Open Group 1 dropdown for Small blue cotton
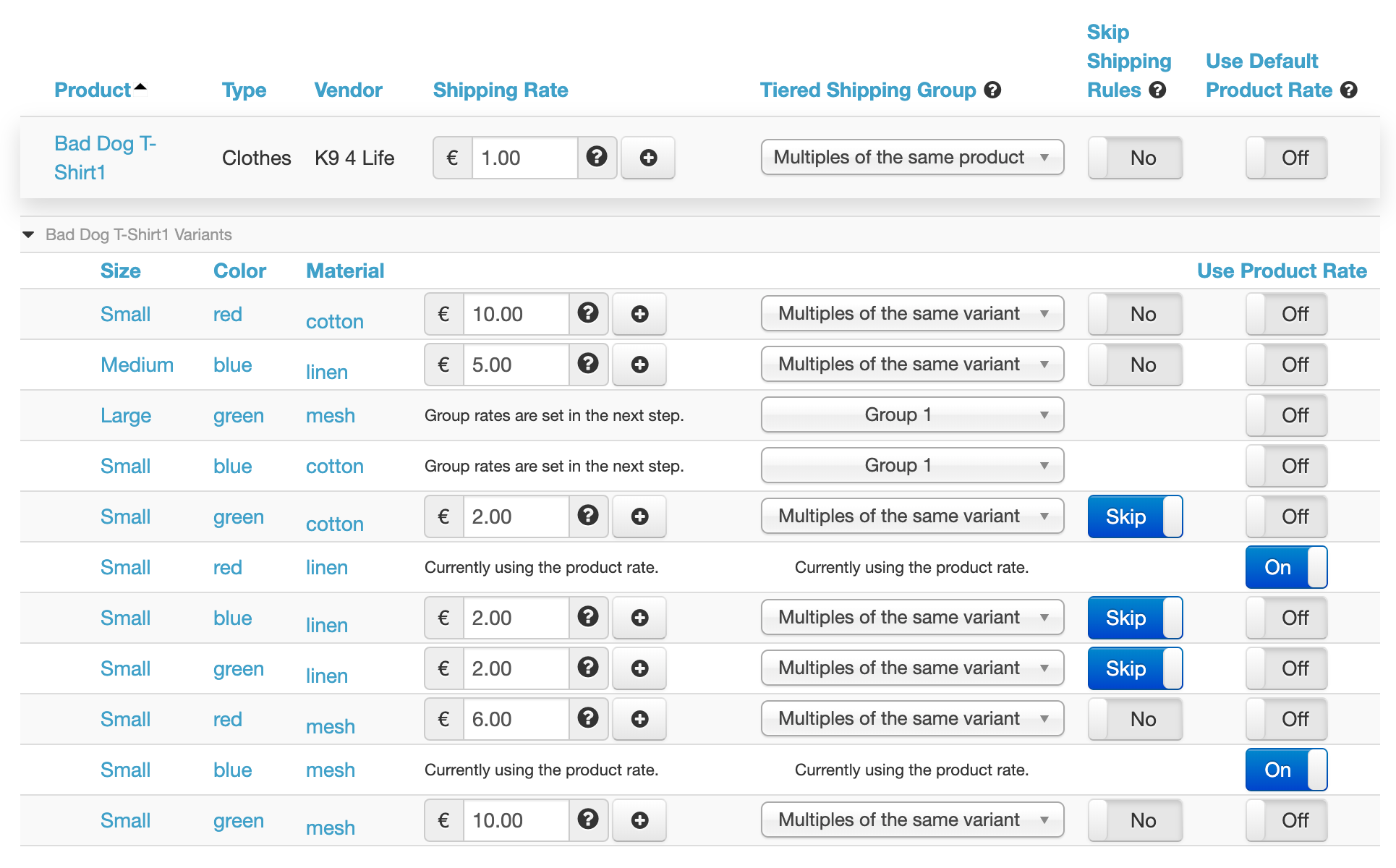 point(912,466)
